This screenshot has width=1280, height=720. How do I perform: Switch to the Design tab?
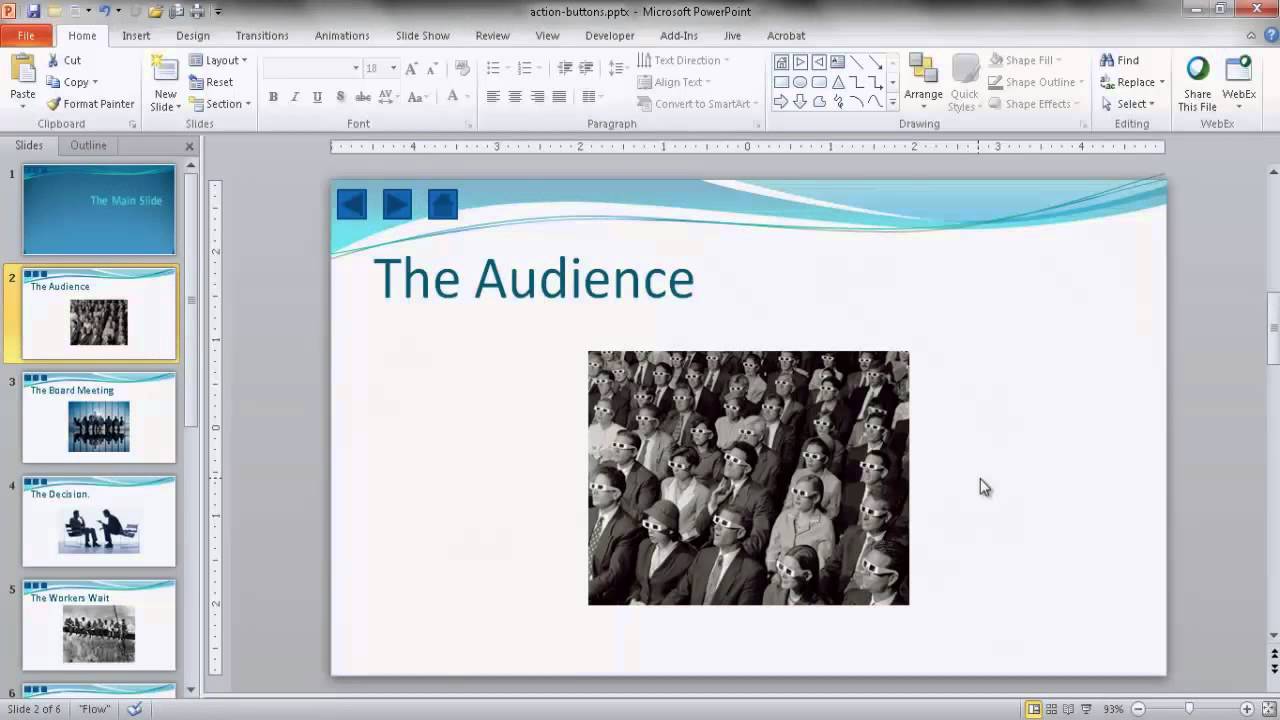click(193, 35)
